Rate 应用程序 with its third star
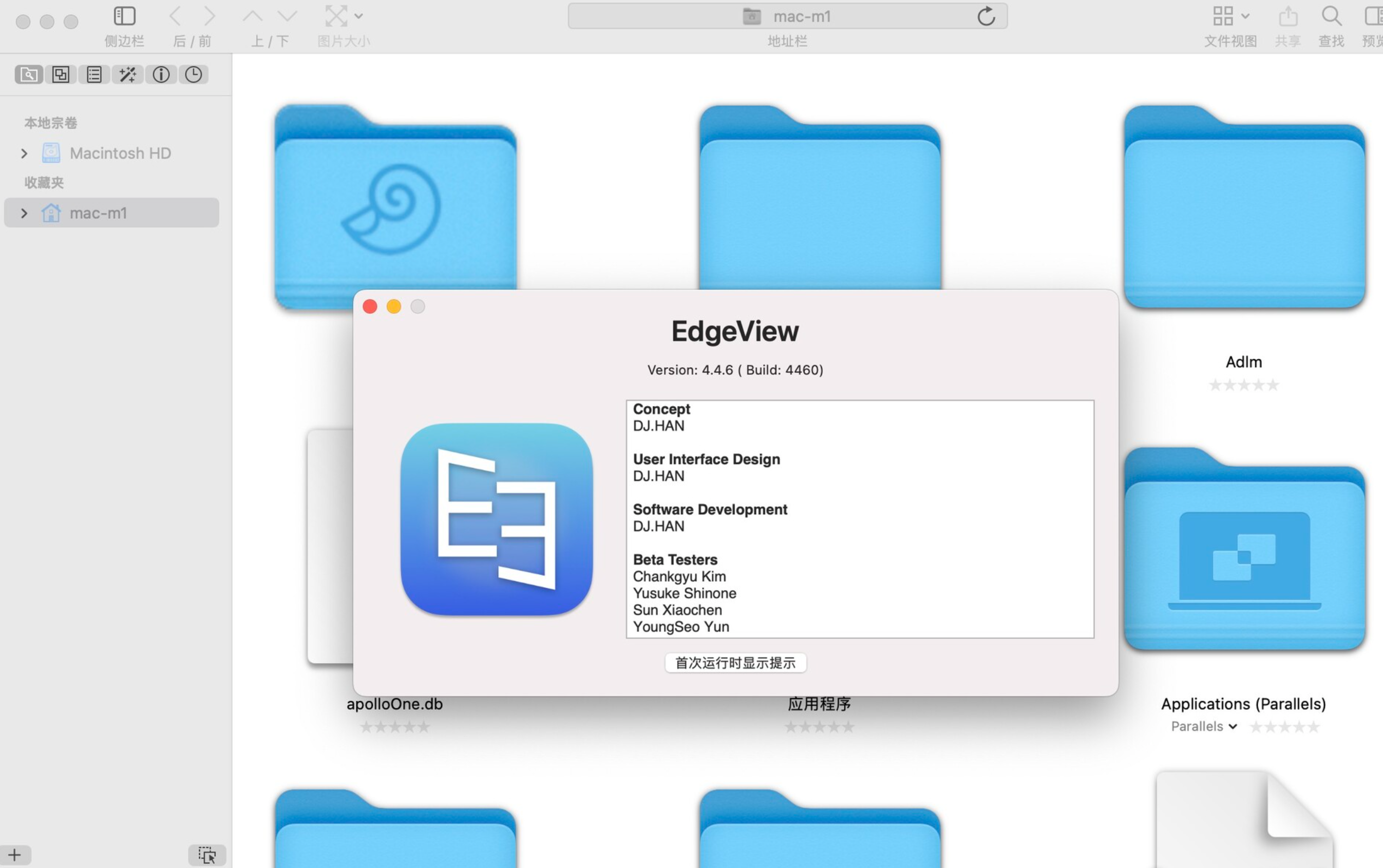Image resolution: width=1383 pixels, height=868 pixels. [x=820, y=727]
